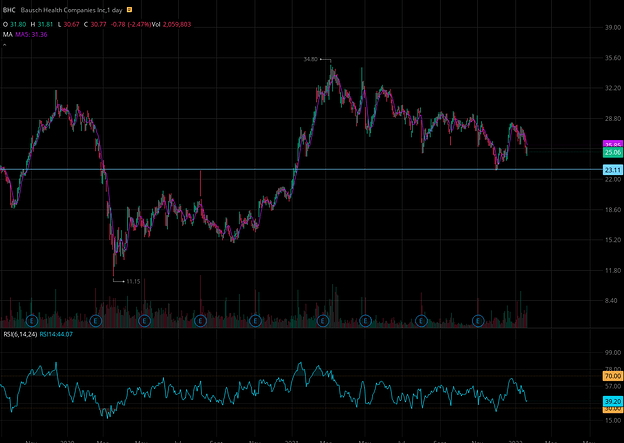Click the 34.80 high price annotation

(310, 59)
